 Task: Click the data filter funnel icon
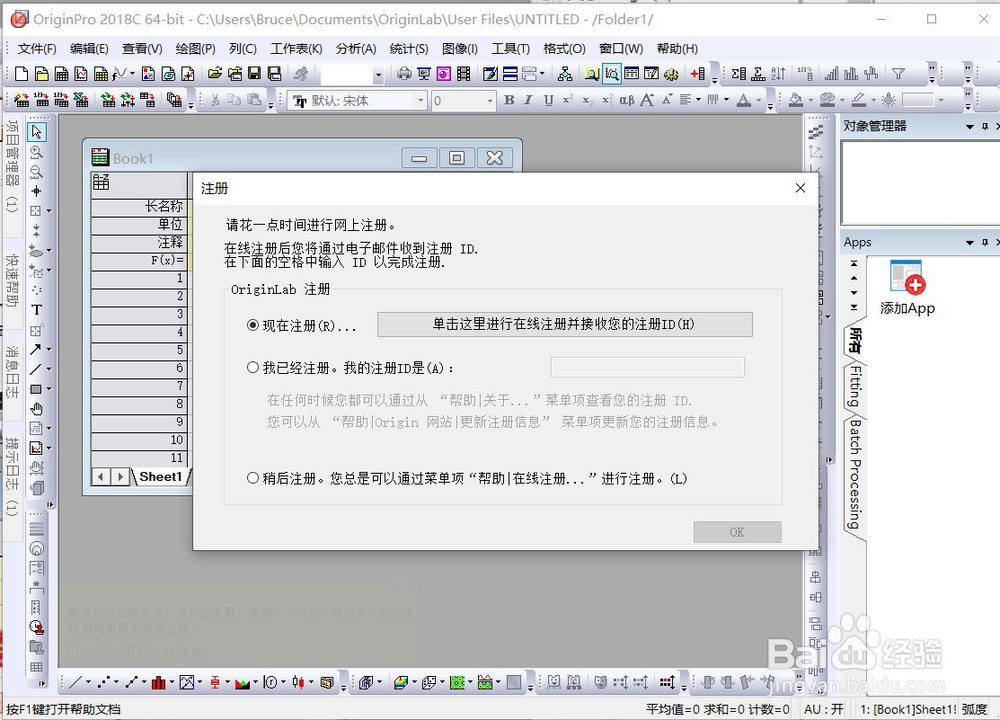(x=898, y=74)
